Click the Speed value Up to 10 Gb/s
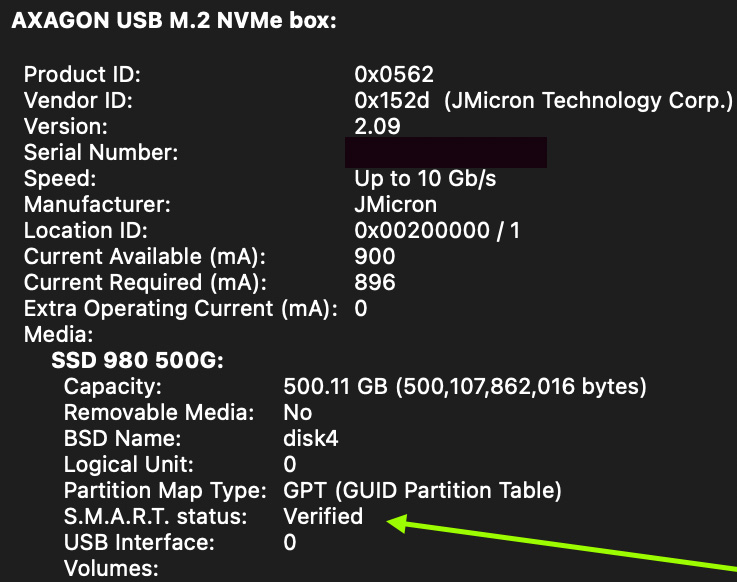Viewport: 737px width, 582px height. point(425,179)
